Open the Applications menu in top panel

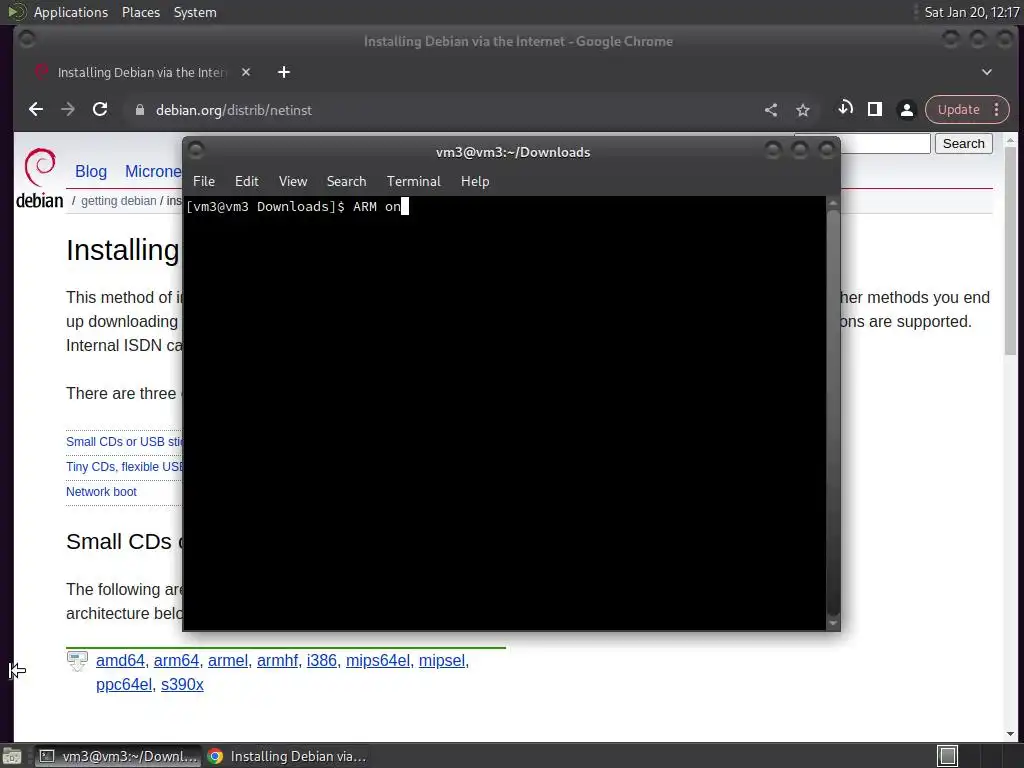(x=71, y=12)
